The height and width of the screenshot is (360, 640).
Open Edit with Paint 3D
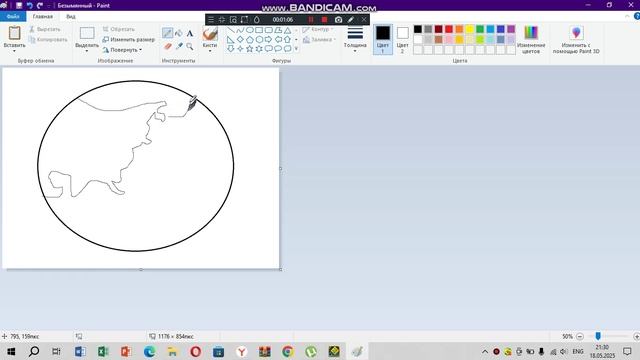576,39
